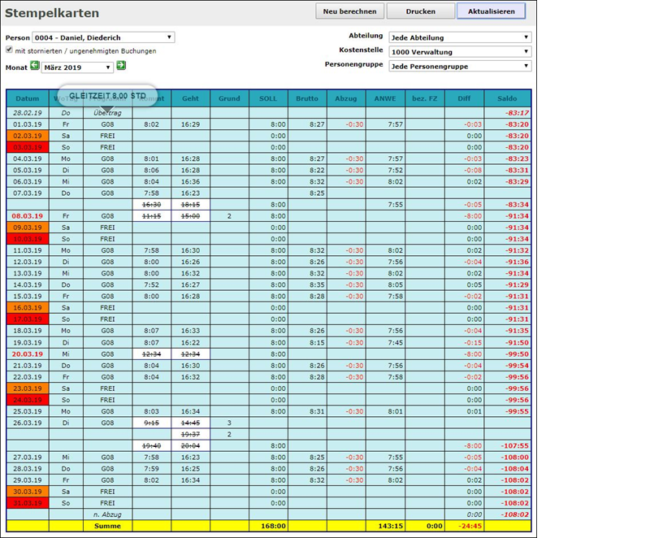The width and height of the screenshot is (650, 538).
Task: Select the 08.03.19 date cell
Action: 27,216
